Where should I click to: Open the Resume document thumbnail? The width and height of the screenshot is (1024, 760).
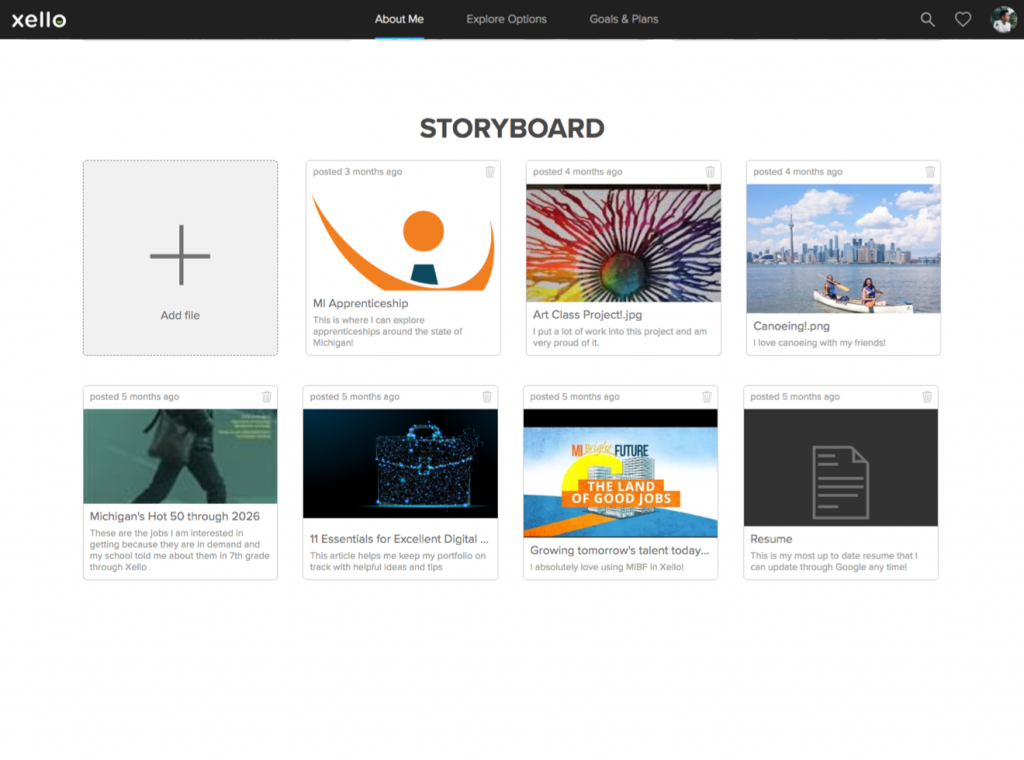(840, 468)
